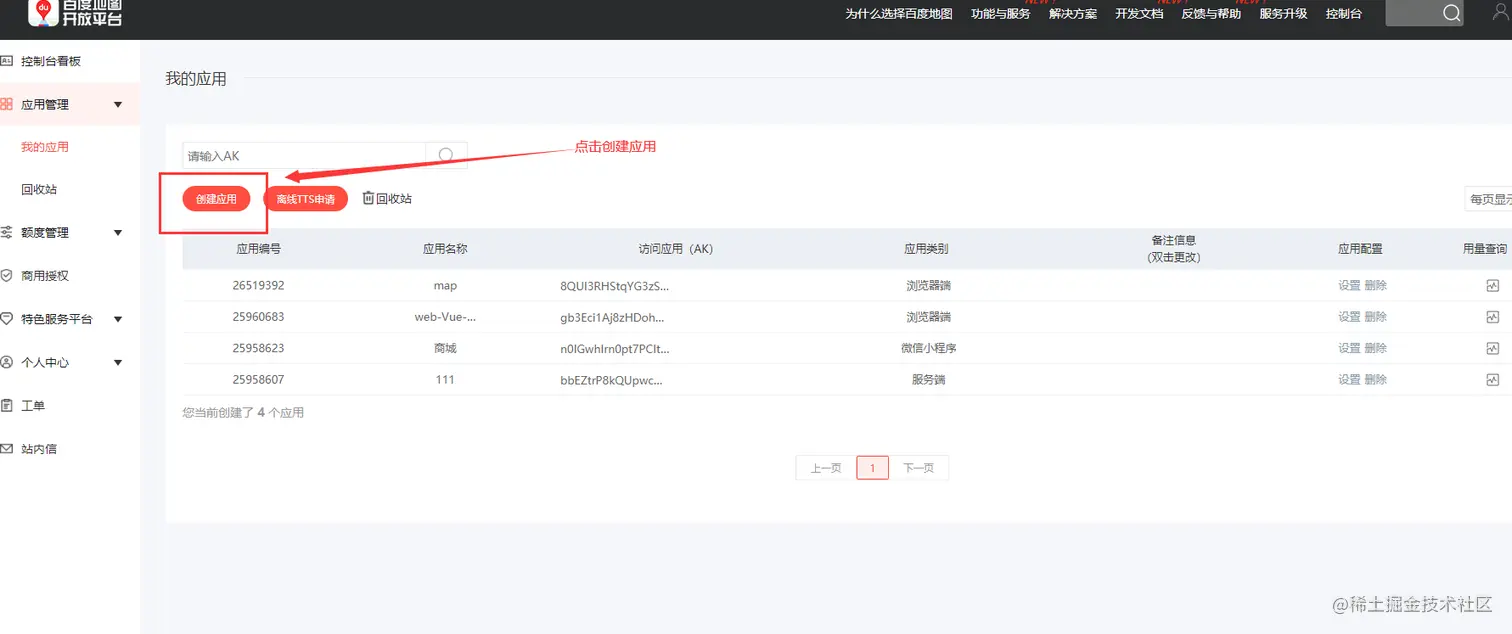Click application name 商城
This screenshot has width=1512, height=634.
[x=445, y=348]
